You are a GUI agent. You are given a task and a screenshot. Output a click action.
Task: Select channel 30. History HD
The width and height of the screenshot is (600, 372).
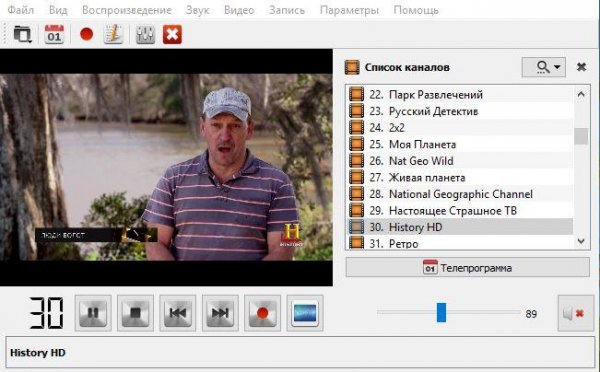[460, 227]
